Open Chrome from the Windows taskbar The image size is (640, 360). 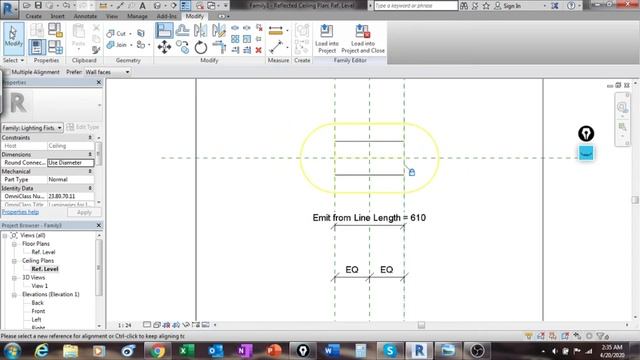tap(157, 350)
